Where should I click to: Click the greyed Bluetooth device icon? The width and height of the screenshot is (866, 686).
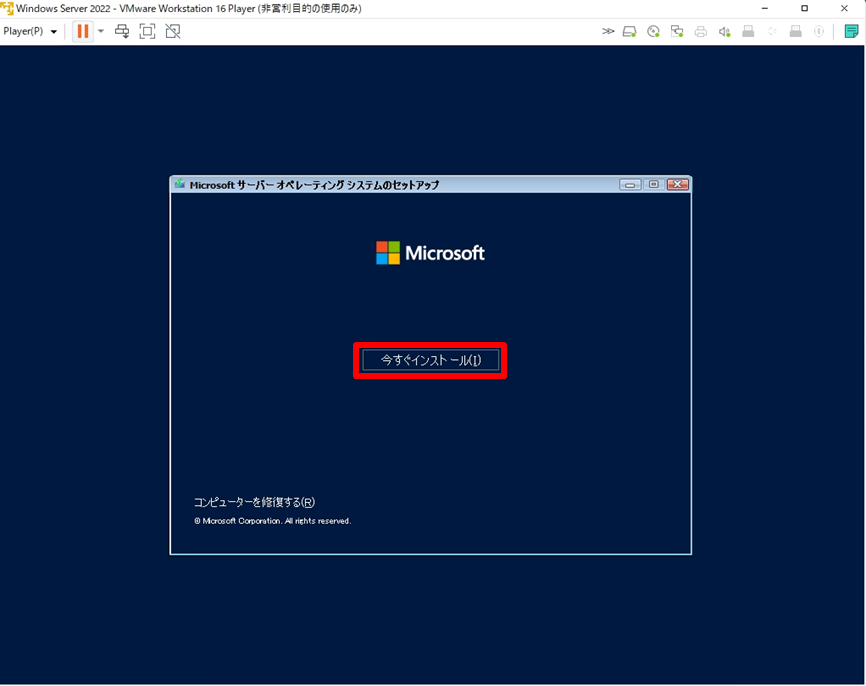[x=819, y=31]
